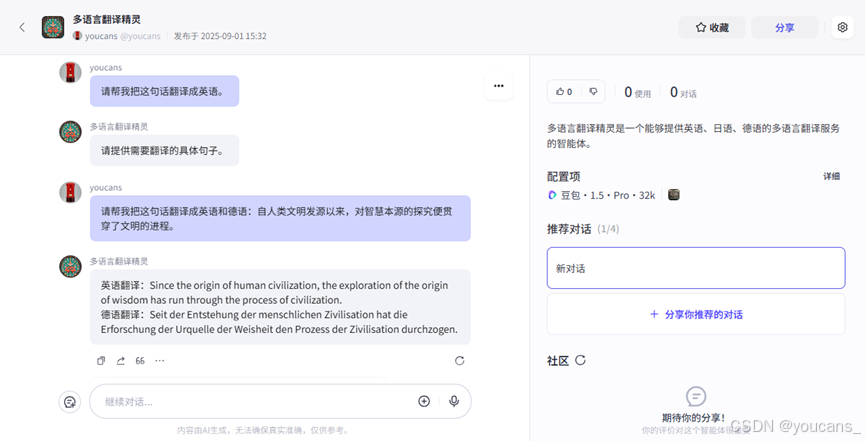Add attachment with plus circle icon
Screen dimensions: 865x441
[x=424, y=401]
